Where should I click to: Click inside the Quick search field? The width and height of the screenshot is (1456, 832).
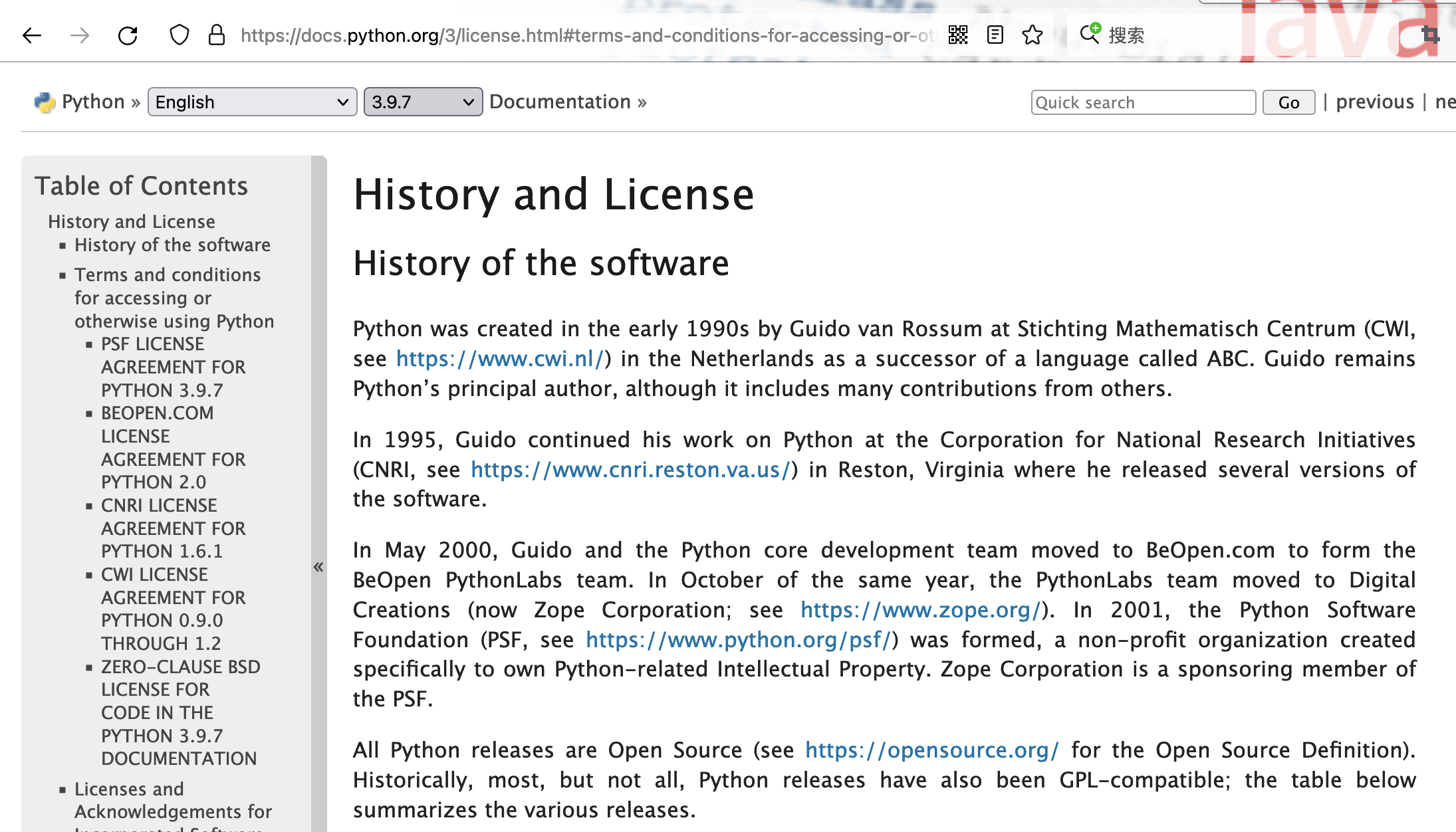pyautogui.click(x=1143, y=103)
